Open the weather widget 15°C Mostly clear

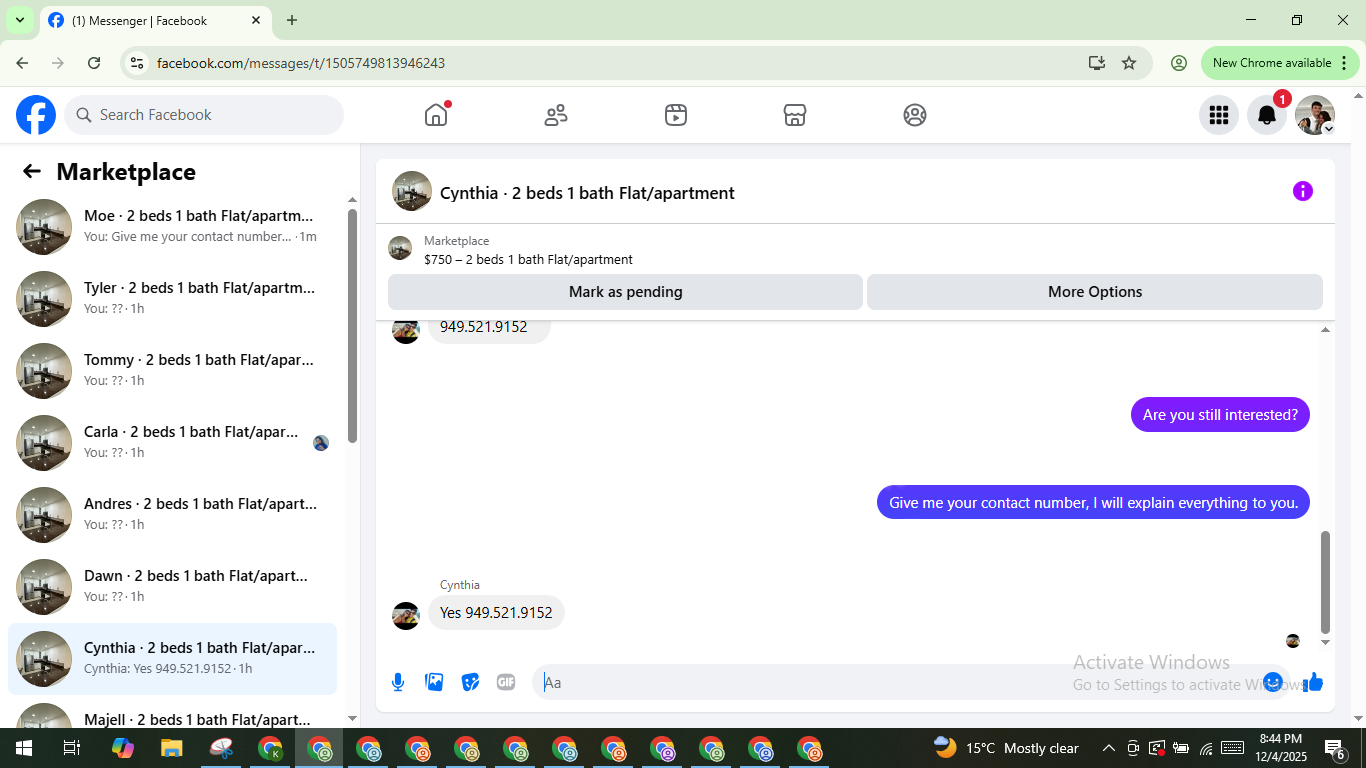pos(1006,748)
